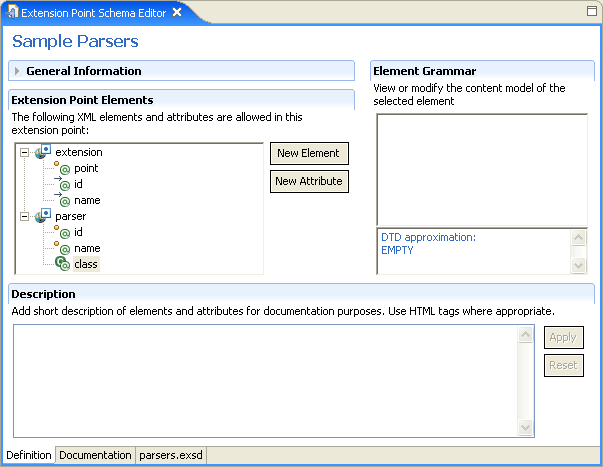Click the extension element icon
603x467 pixels.
point(43,152)
